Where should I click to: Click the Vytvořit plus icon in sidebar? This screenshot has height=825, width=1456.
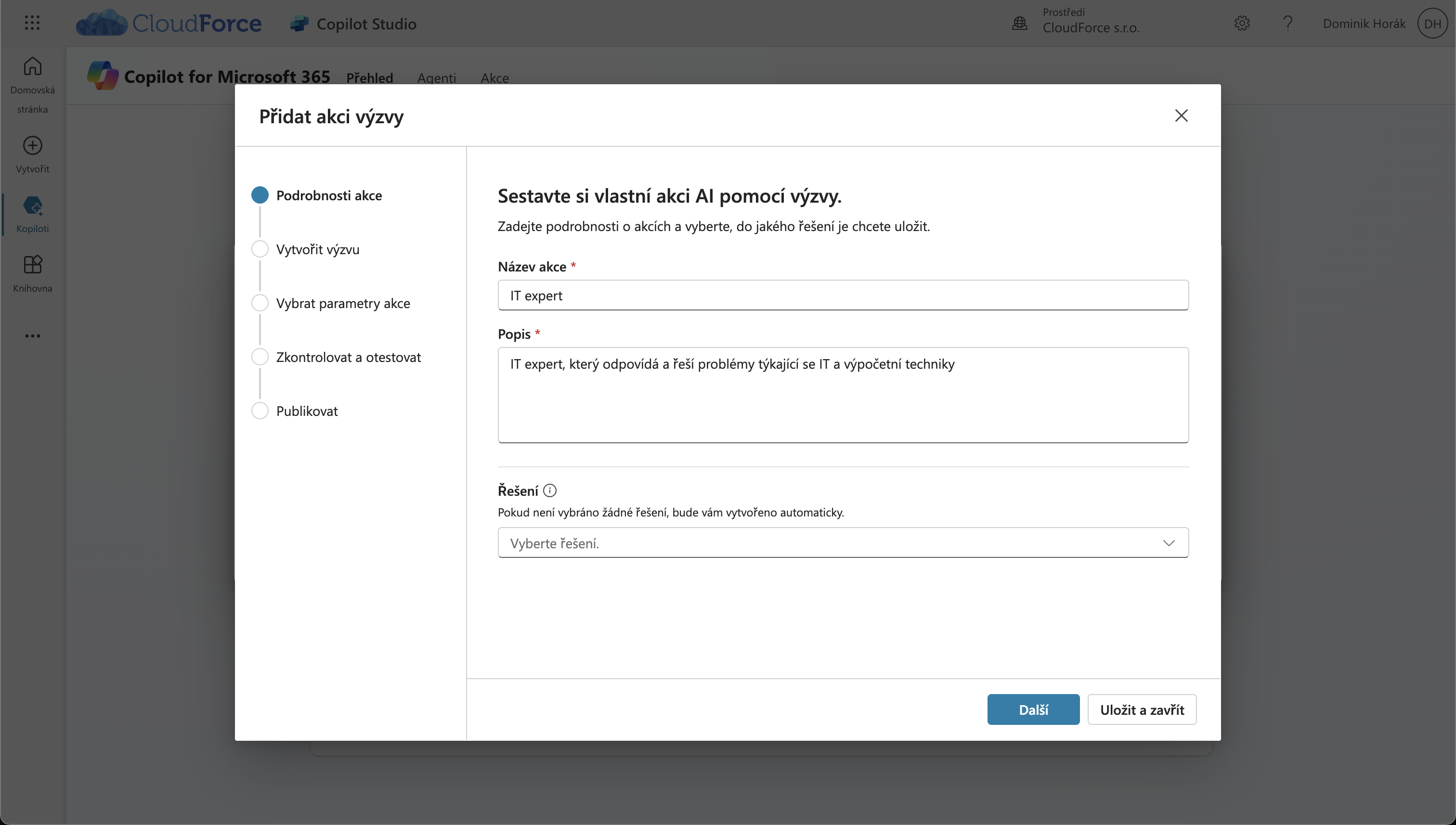pos(32,146)
